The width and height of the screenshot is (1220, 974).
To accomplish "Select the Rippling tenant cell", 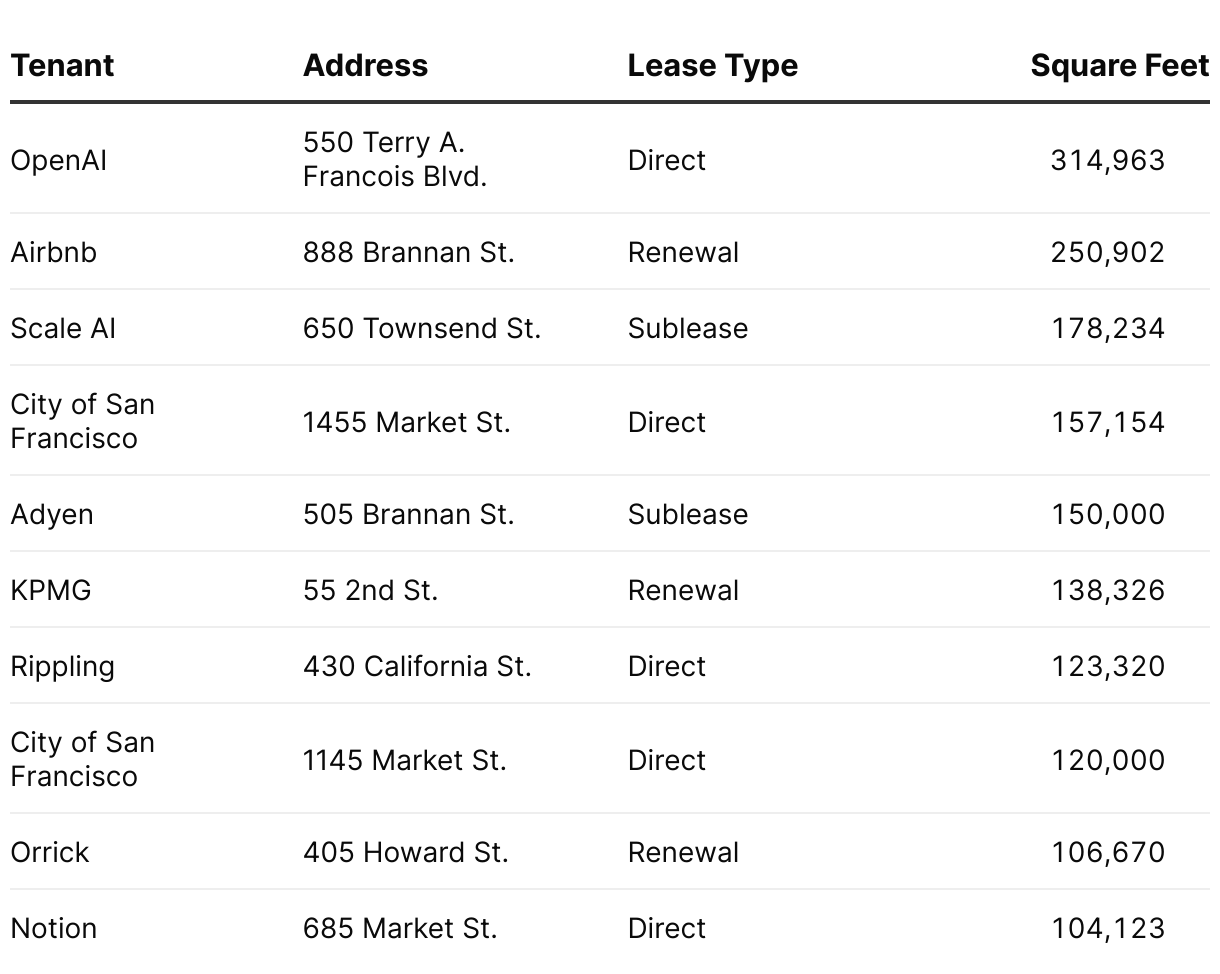I will tap(62, 666).
